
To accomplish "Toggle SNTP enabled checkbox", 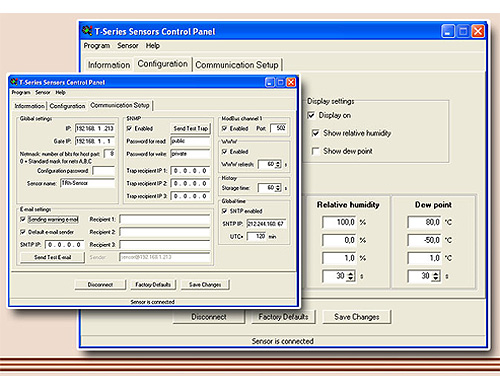I will (x=224, y=211).
